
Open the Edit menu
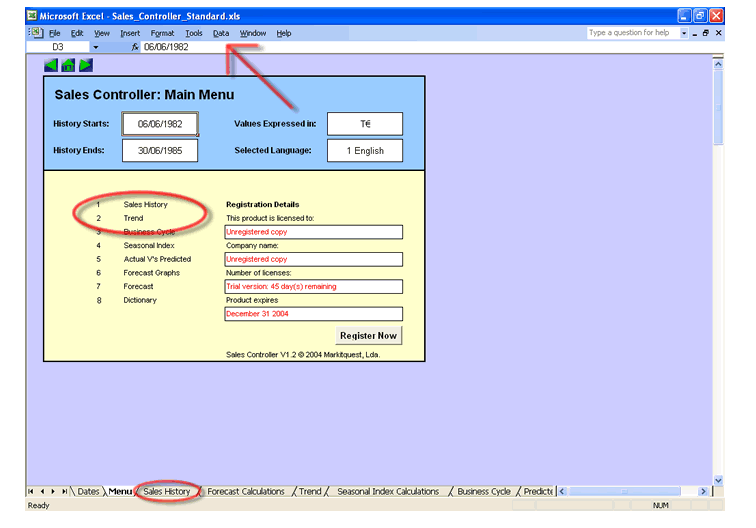(77, 33)
